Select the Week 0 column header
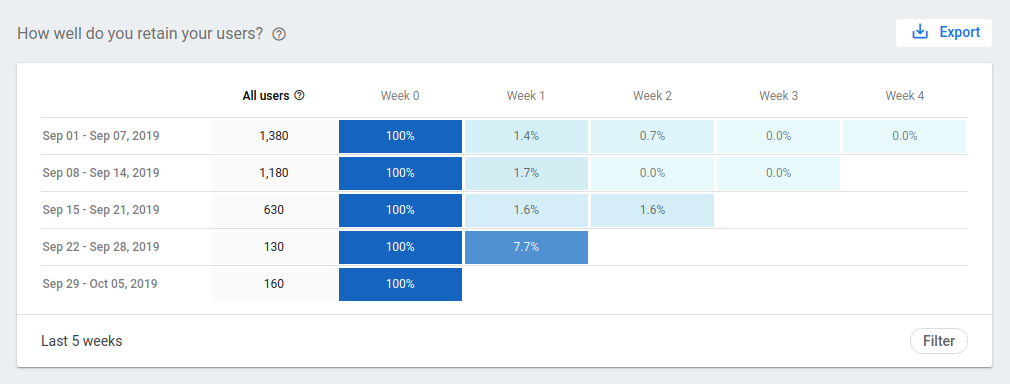Image resolution: width=1010 pixels, height=384 pixels. tap(400, 96)
